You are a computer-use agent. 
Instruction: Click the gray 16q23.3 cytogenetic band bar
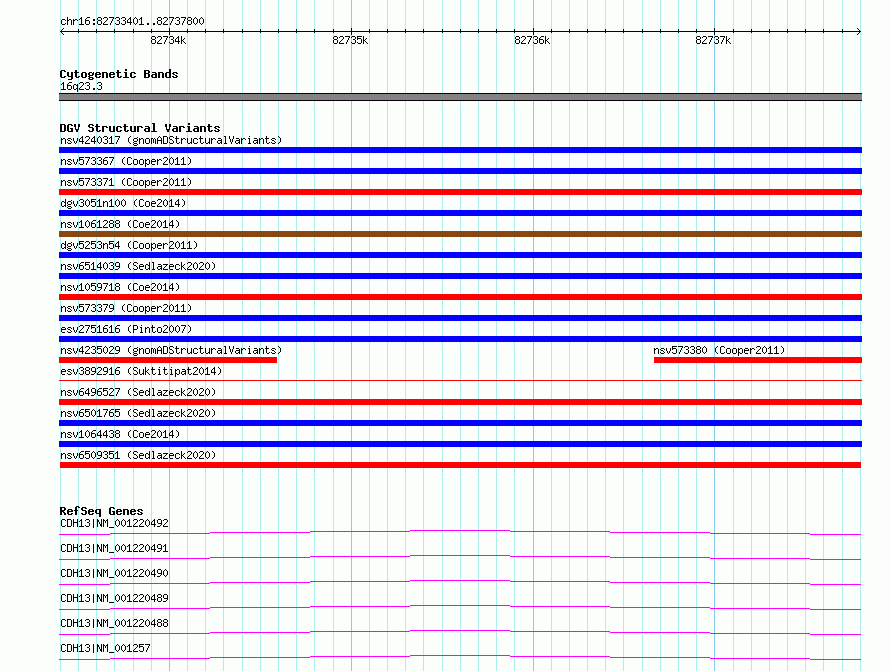460,97
